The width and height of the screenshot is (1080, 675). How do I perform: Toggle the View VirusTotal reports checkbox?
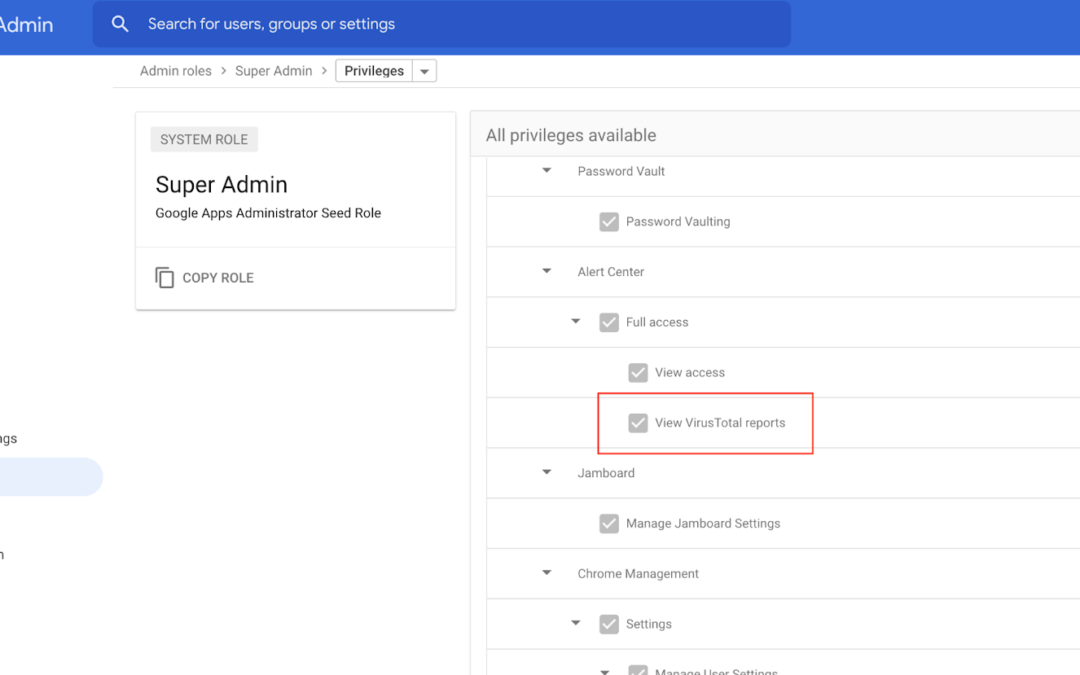638,423
